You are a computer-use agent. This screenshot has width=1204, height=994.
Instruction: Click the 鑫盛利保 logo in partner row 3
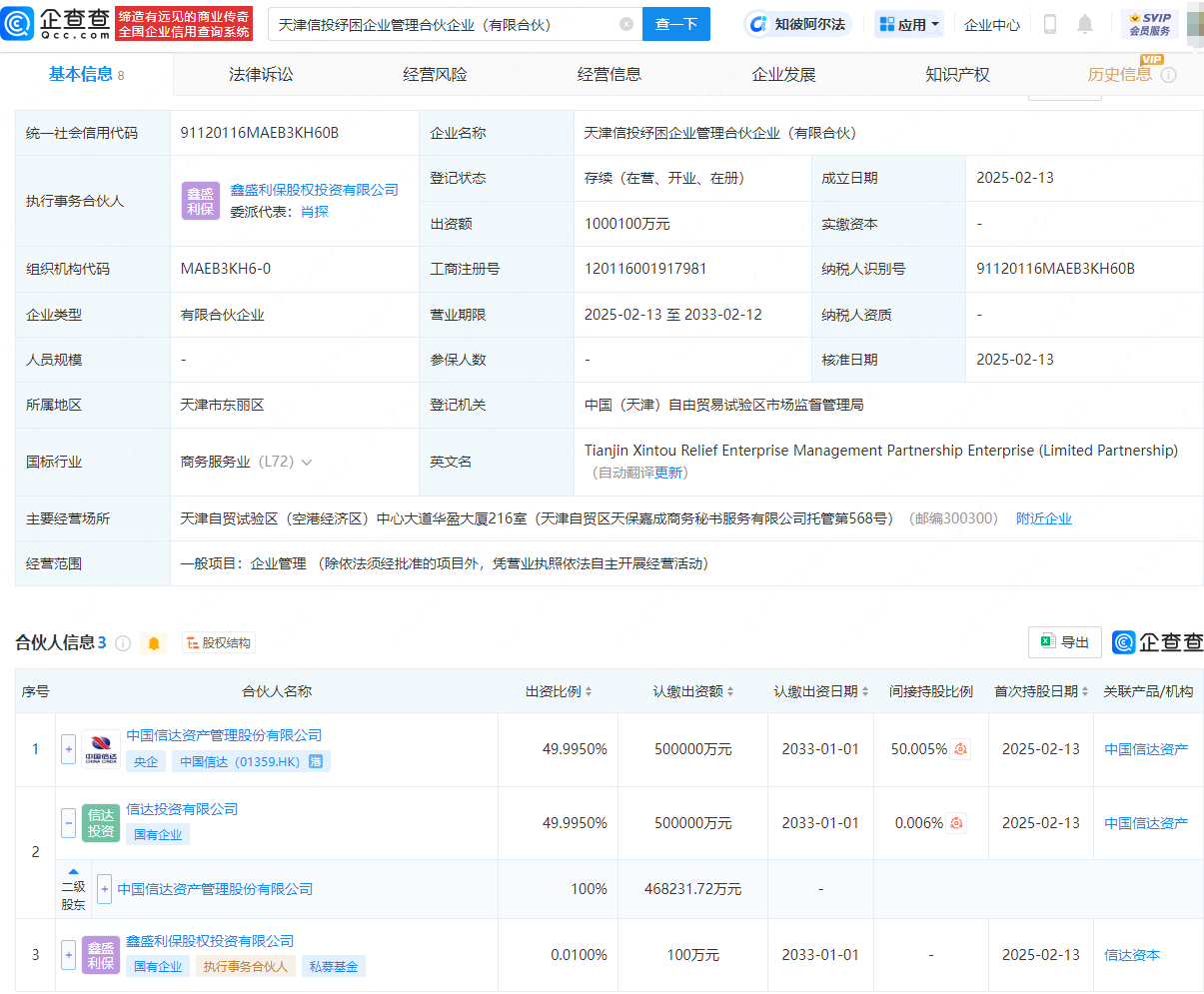click(x=101, y=955)
